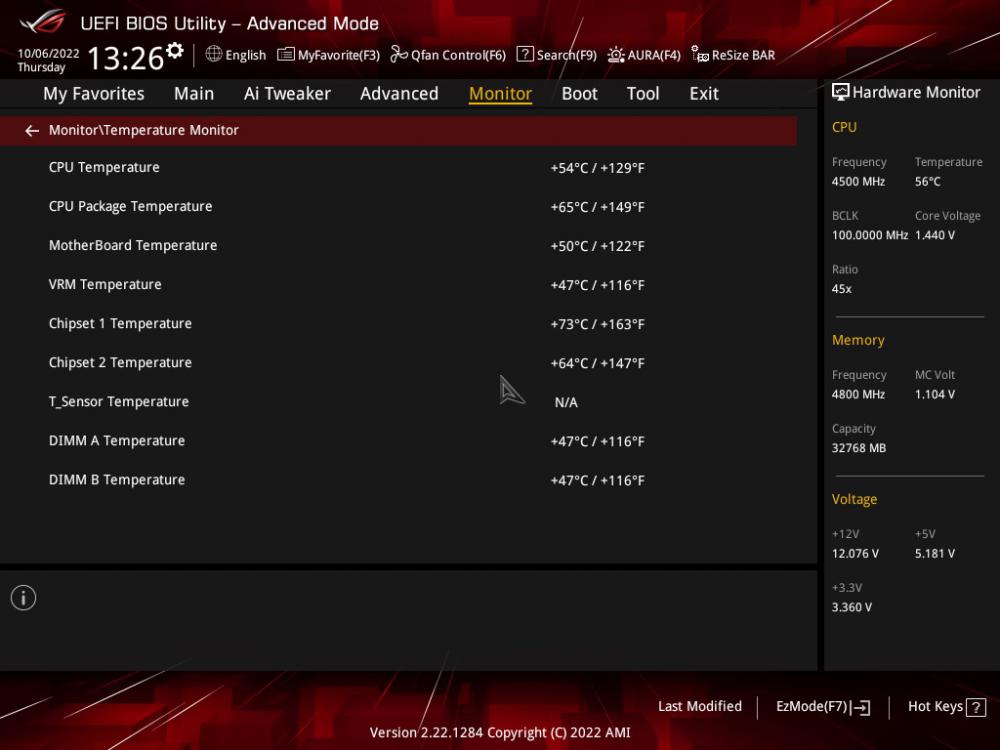The image size is (1000, 750).
Task: Select VRM Temperature row
Action: click(x=398, y=284)
